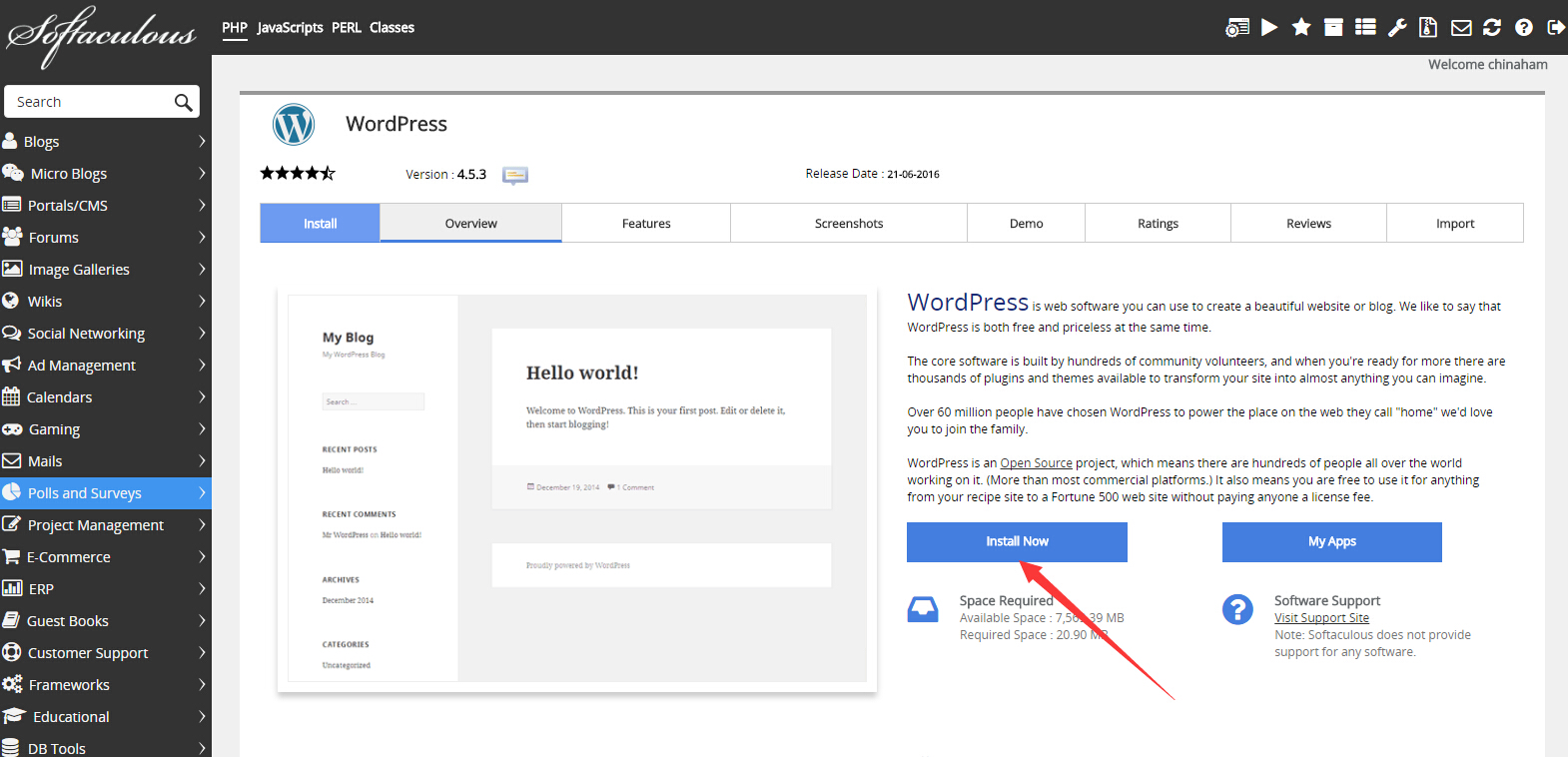Open the Features tab
This screenshot has width=1568, height=757.
click(646, 223)
